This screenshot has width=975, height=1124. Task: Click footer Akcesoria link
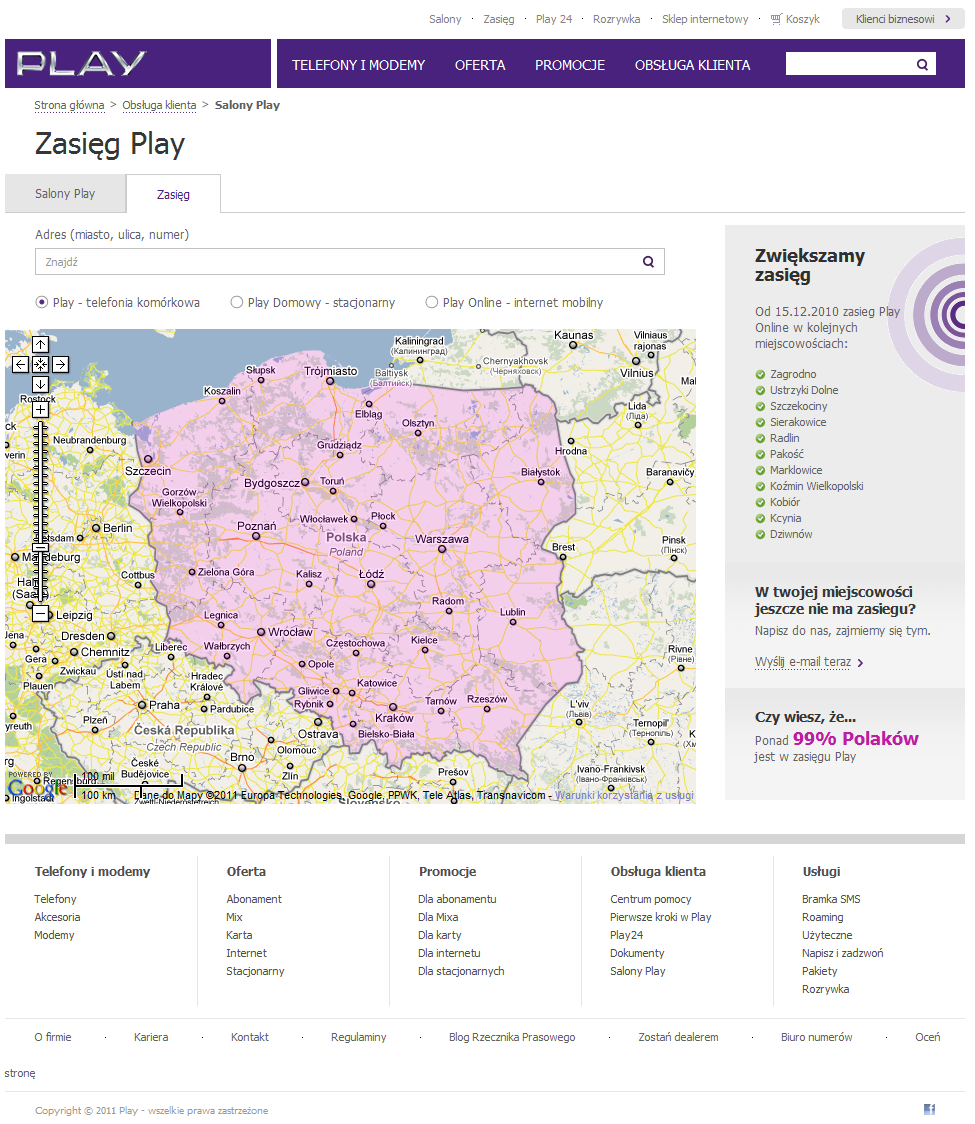(57, 917)
